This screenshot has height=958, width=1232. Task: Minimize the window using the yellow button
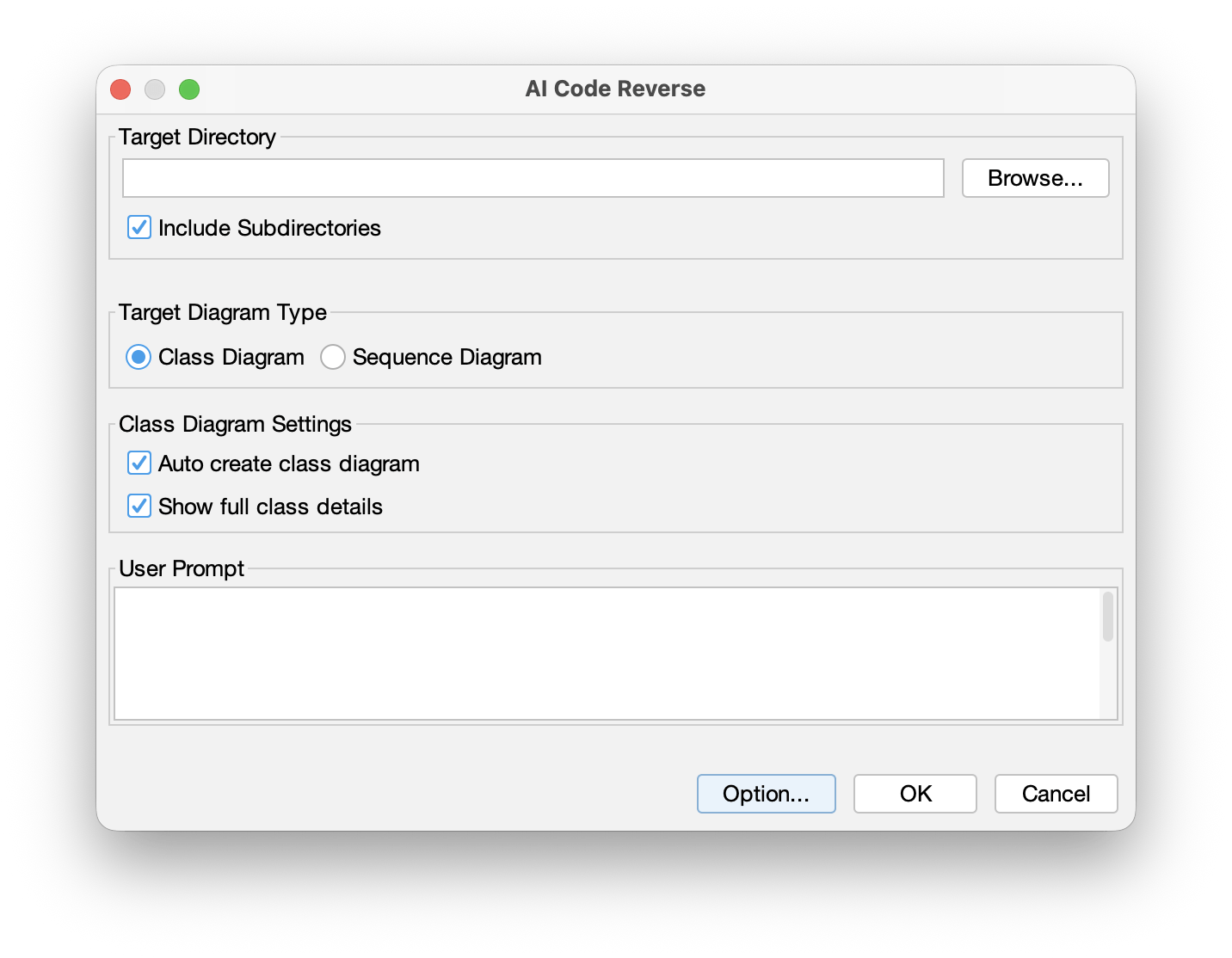[155, 89]
